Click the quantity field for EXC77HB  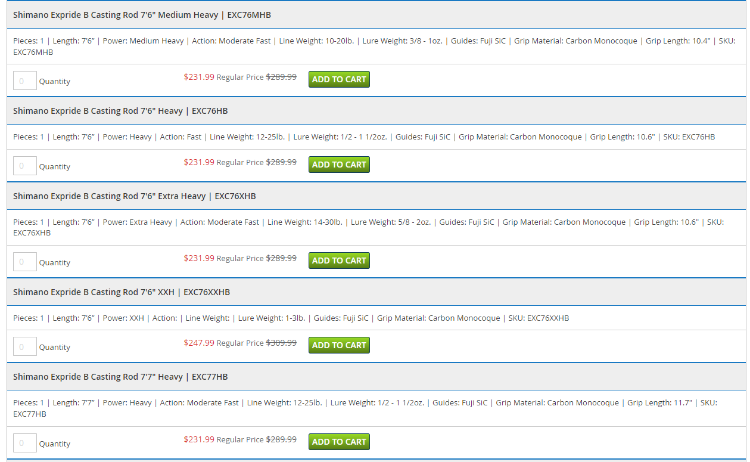coord(25,443)
